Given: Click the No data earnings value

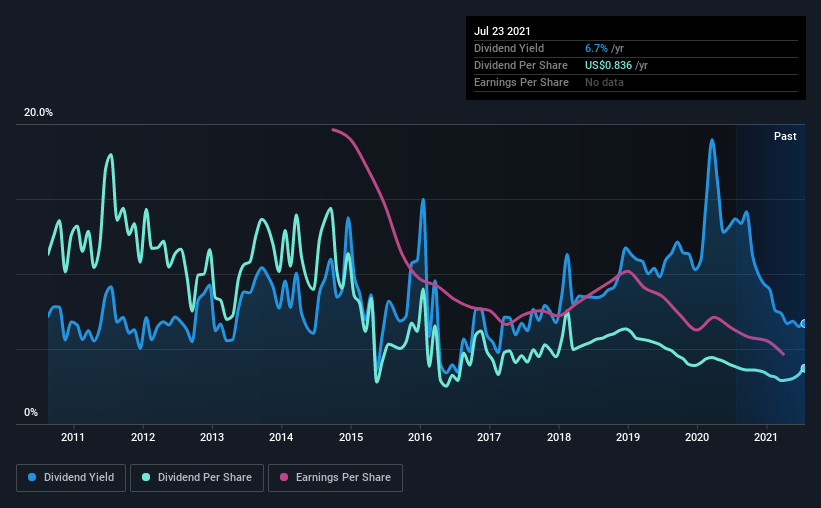Looking at the screenshot, I should coord(604,82).
